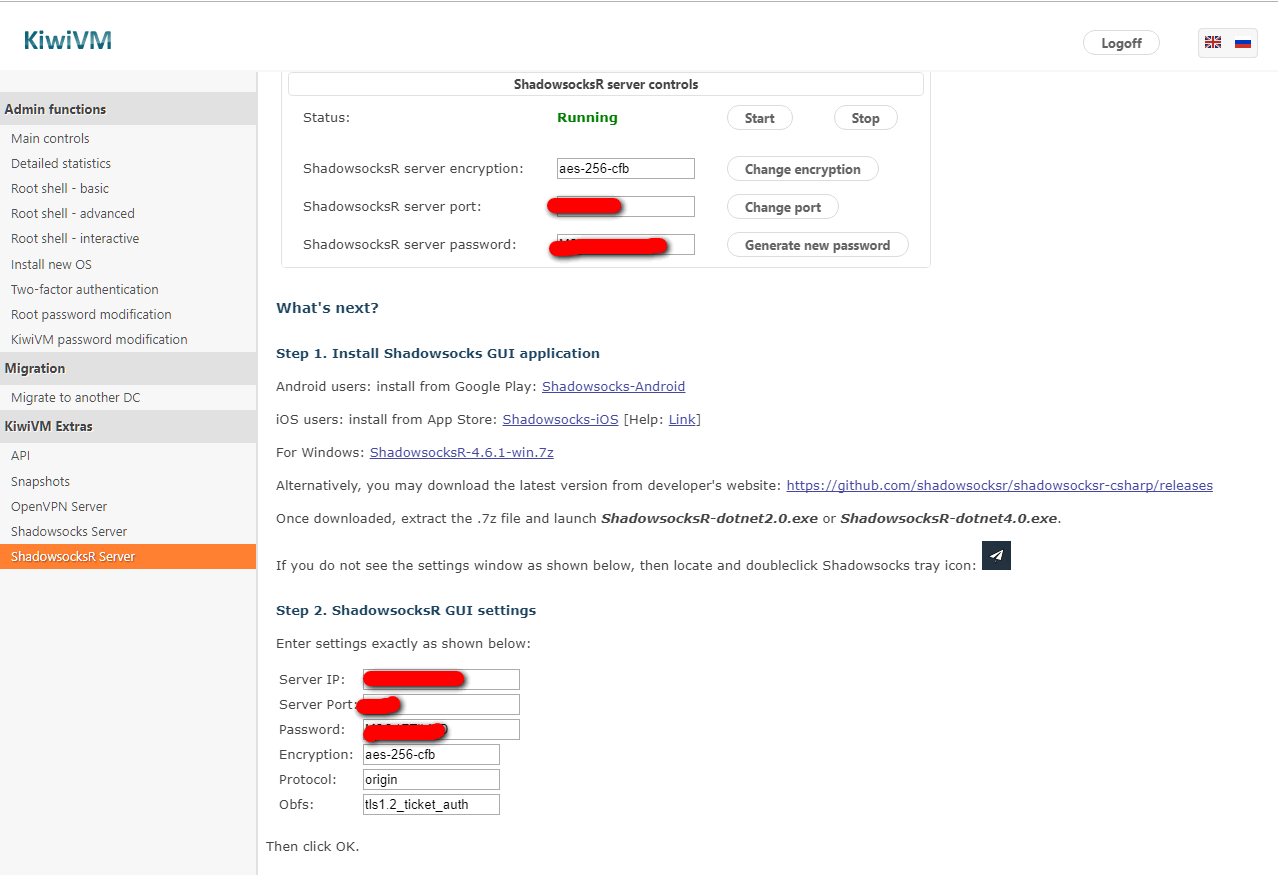Click the server encryption aes-256-cfb field
1278x875 pixels.
625,169
